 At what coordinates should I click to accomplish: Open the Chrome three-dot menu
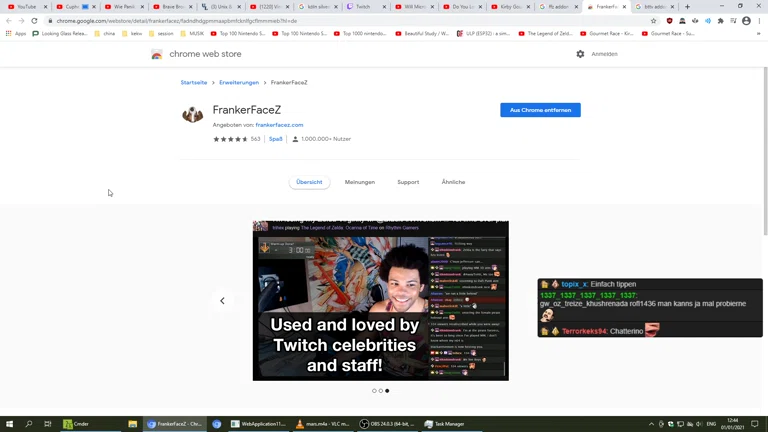[x=759, y=21]
